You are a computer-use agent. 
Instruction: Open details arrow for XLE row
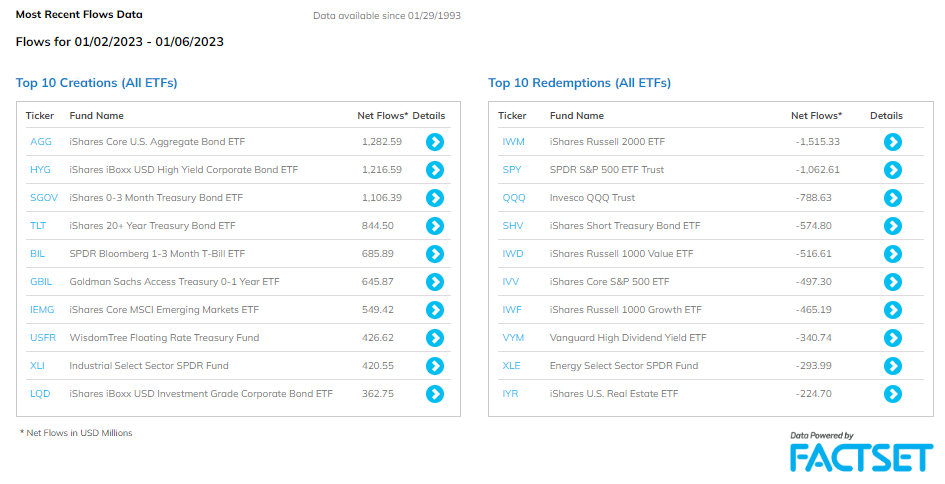coord(893,366)
